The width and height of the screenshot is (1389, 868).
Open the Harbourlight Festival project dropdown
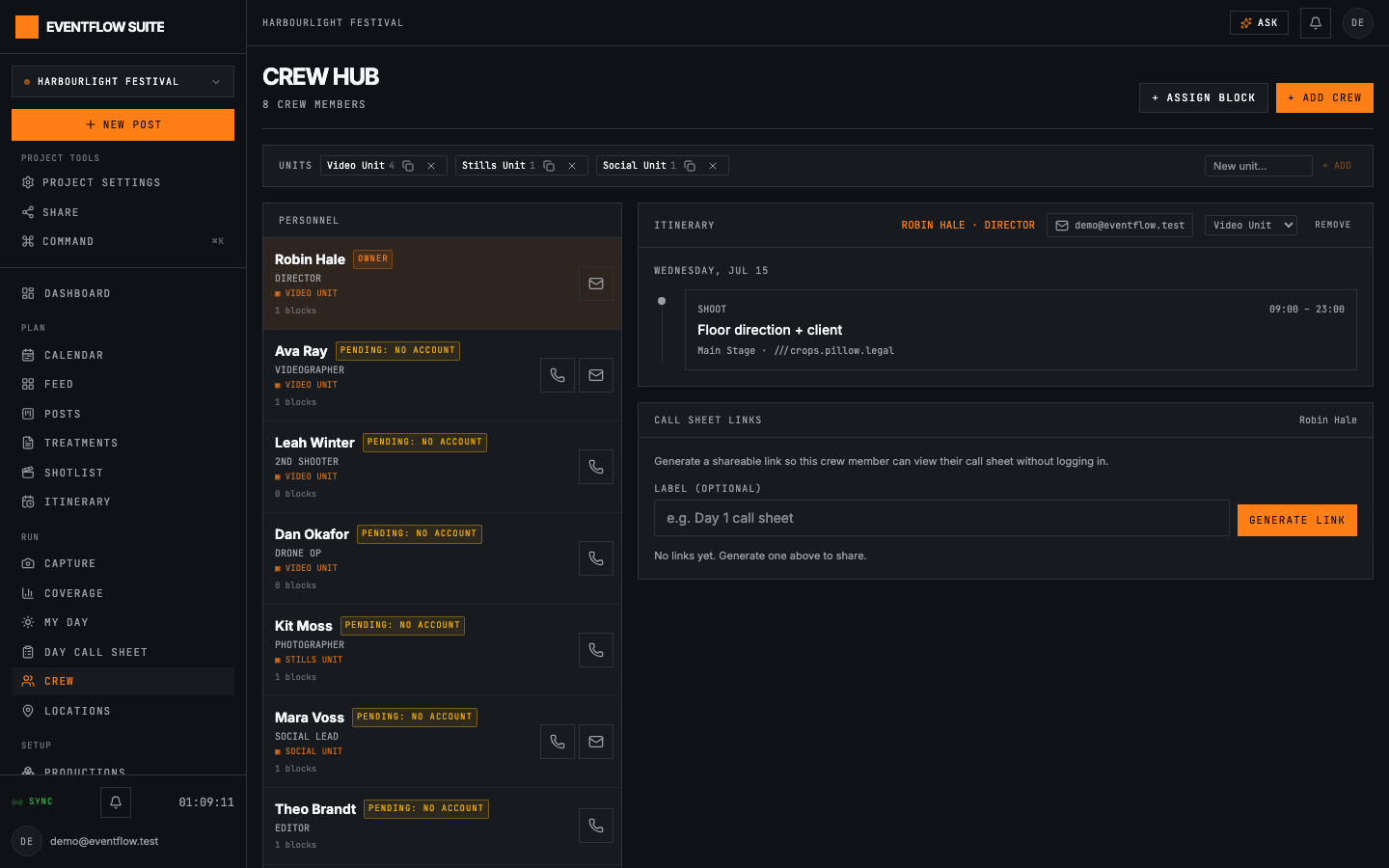123,82
